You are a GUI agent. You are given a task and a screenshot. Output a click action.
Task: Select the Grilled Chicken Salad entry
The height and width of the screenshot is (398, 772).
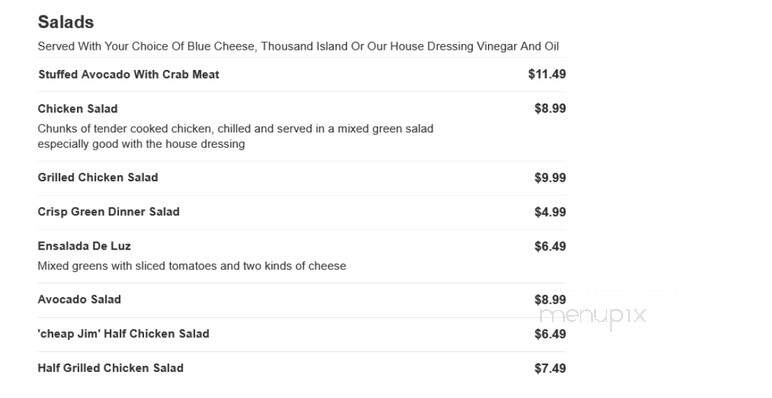click(97, 177)
